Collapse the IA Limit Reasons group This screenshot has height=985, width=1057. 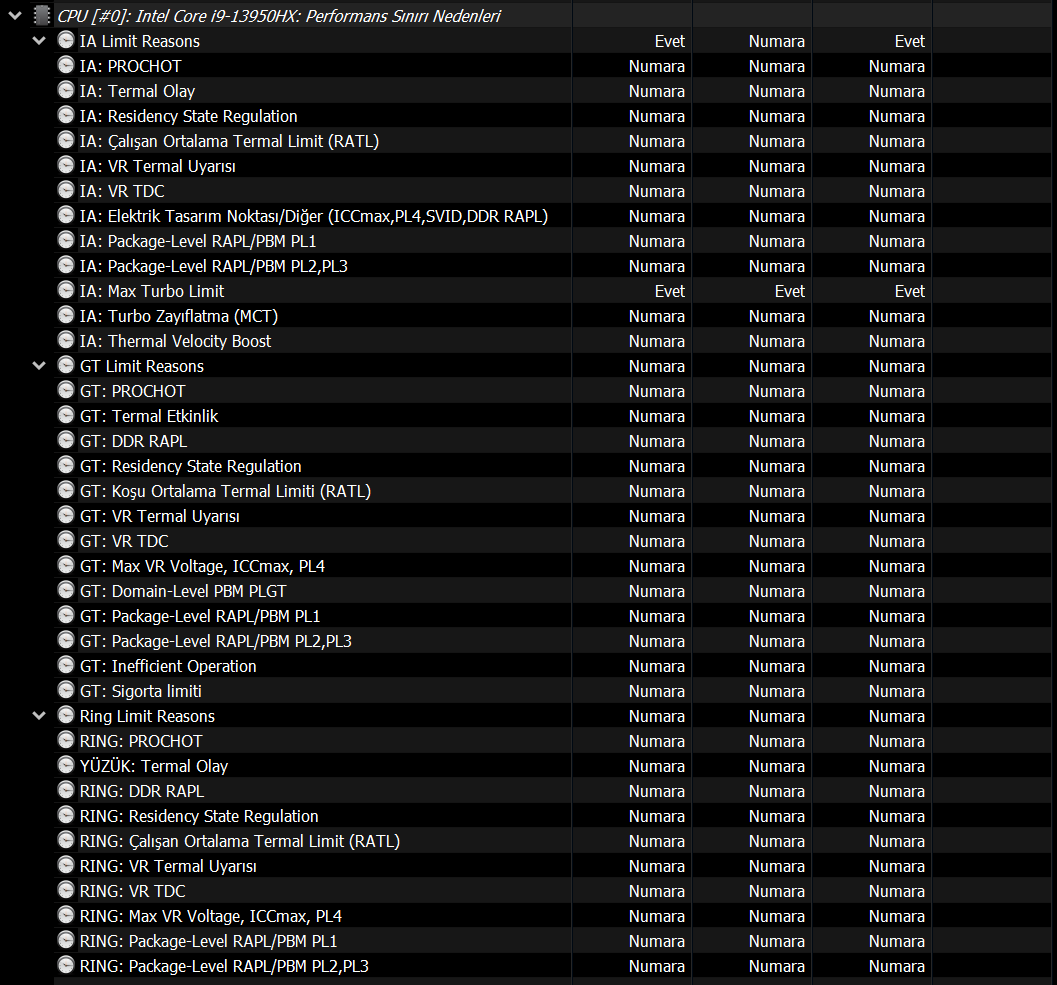tap(39, 40)
